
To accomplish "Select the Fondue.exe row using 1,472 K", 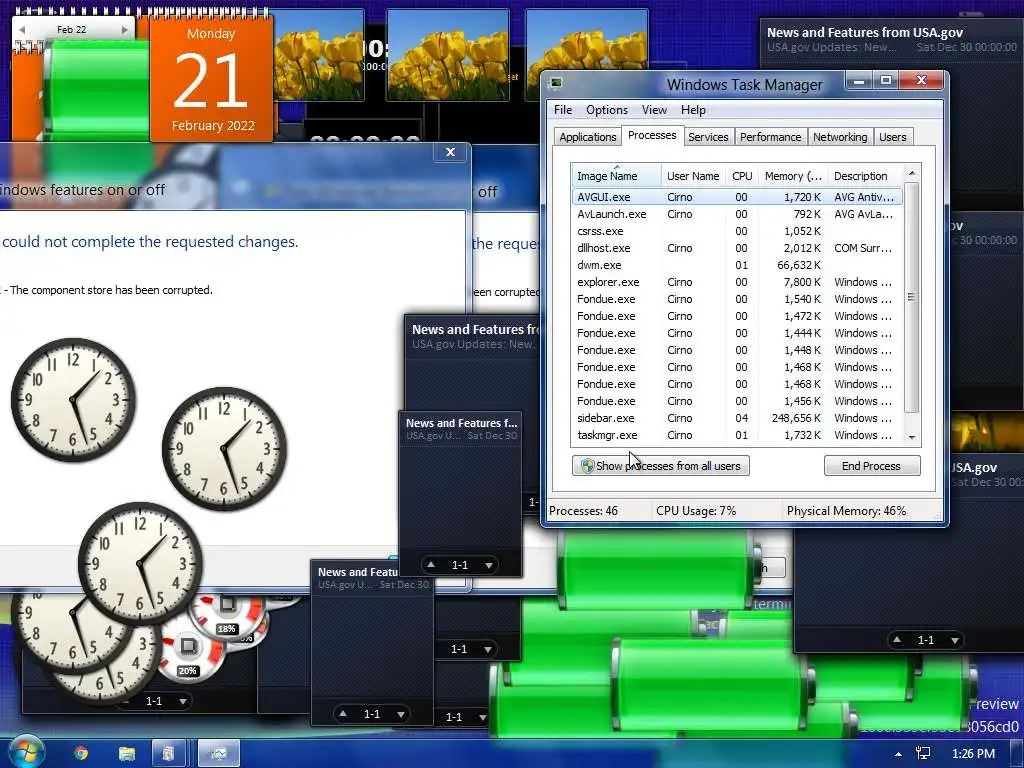I will pos(737,315).
